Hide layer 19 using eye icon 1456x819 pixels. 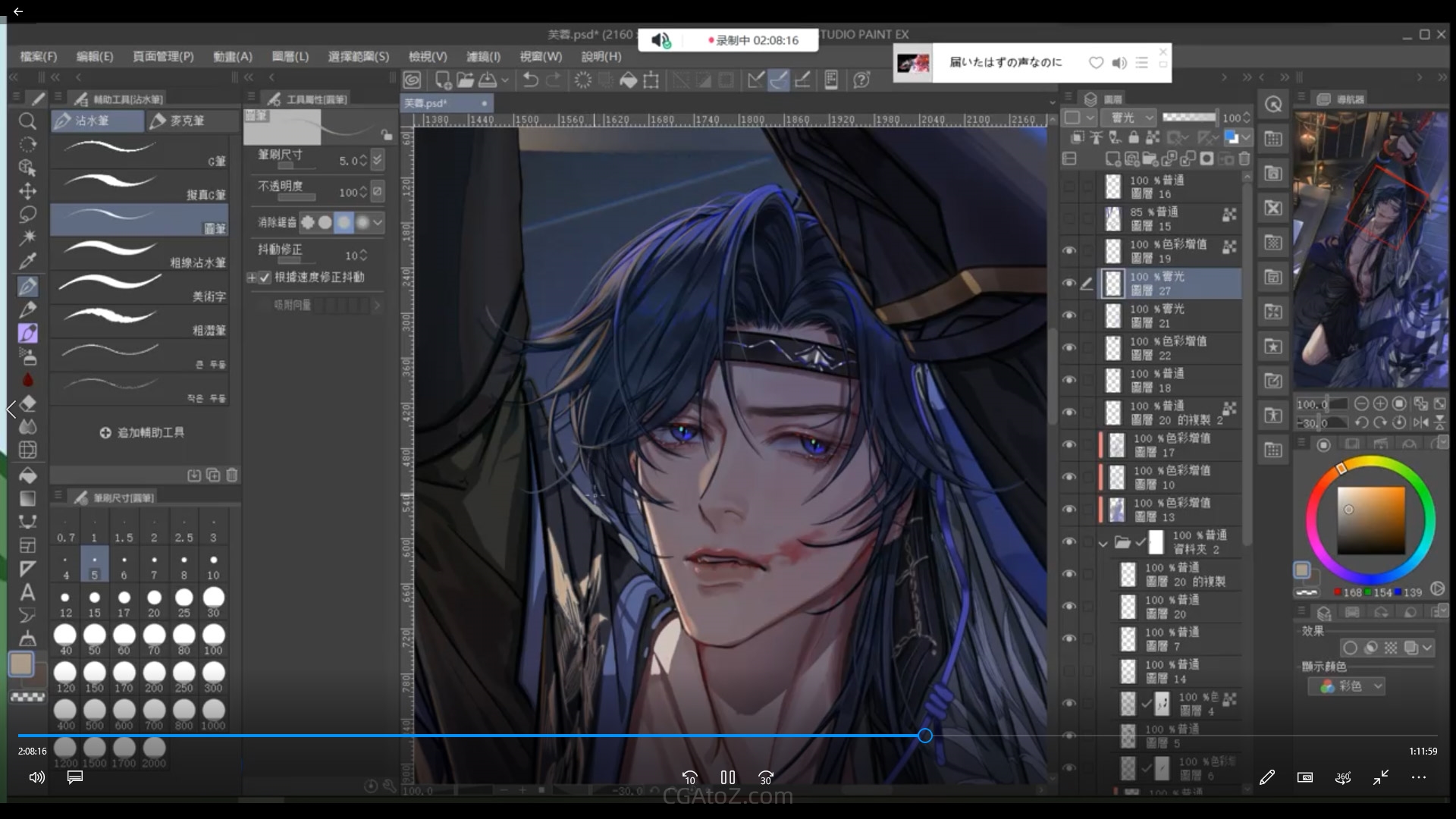pos(1069,250)
